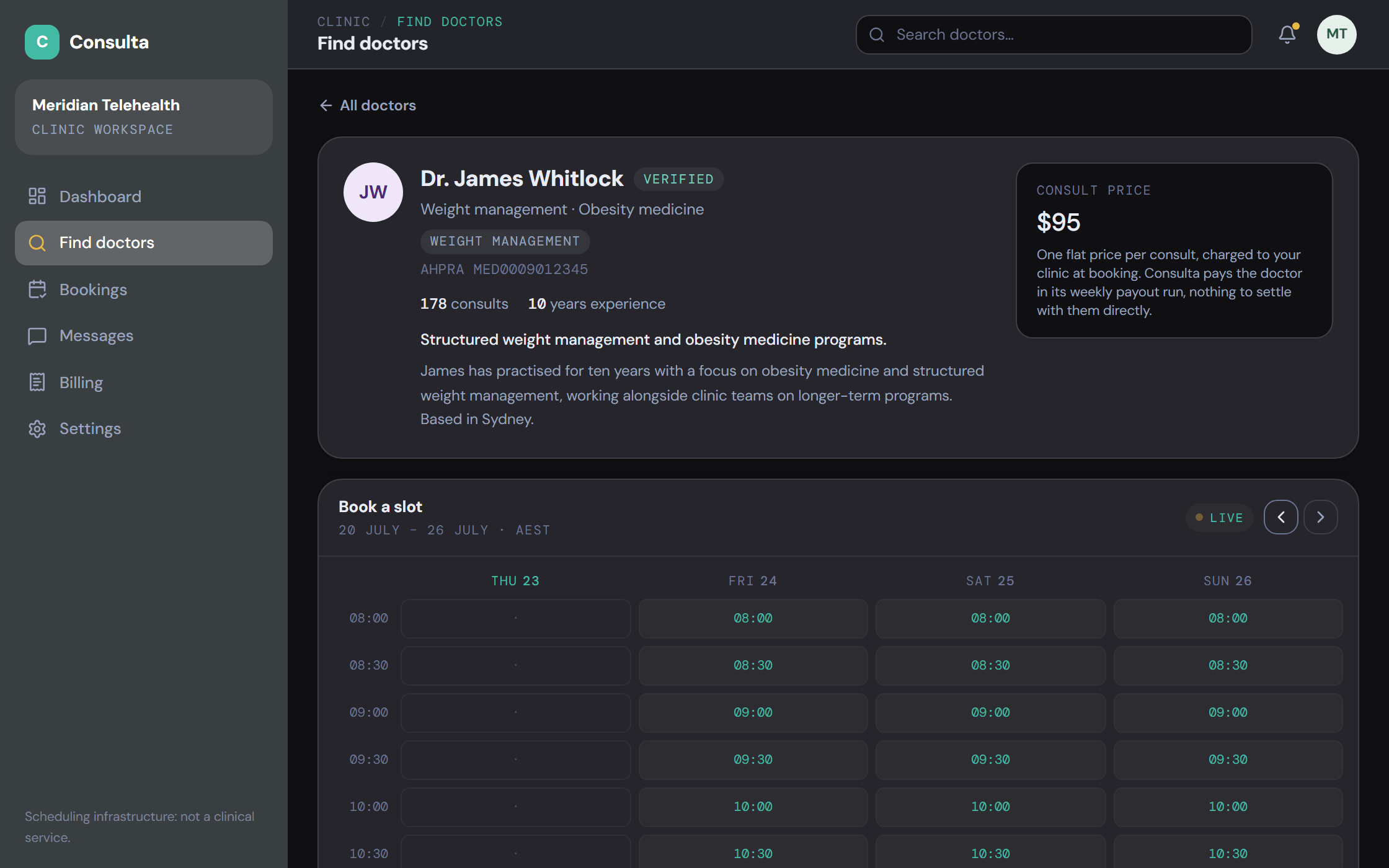
Task: Book Sunday 26 slot at 08:30
Action: click(1228, 666)
